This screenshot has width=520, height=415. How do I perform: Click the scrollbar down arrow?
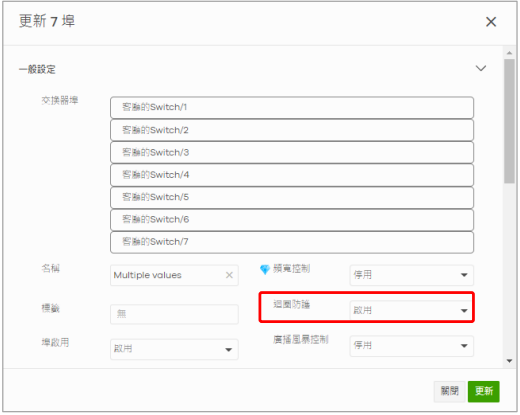[509, 361]
